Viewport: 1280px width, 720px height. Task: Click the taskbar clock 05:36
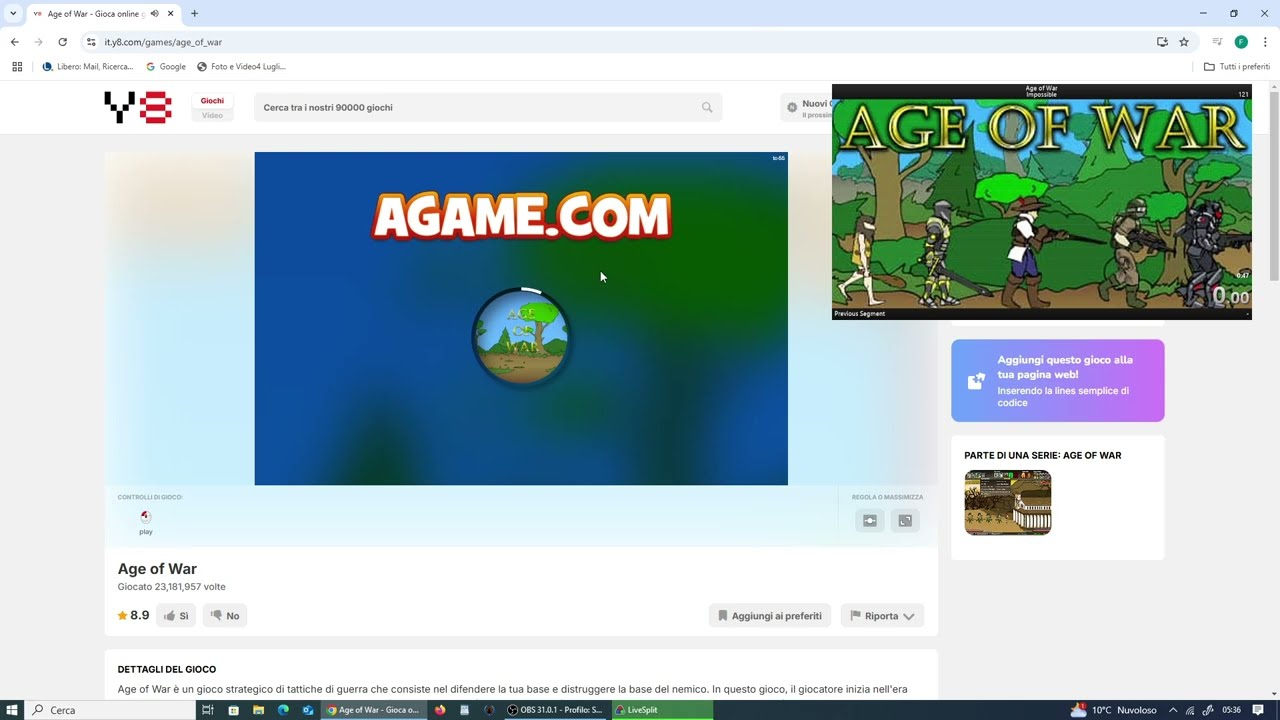coord(1231,710)
